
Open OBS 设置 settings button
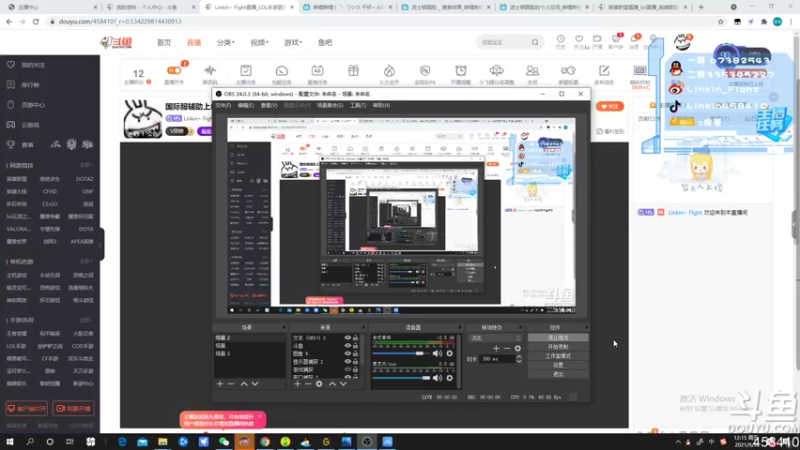tap(558, 365)
